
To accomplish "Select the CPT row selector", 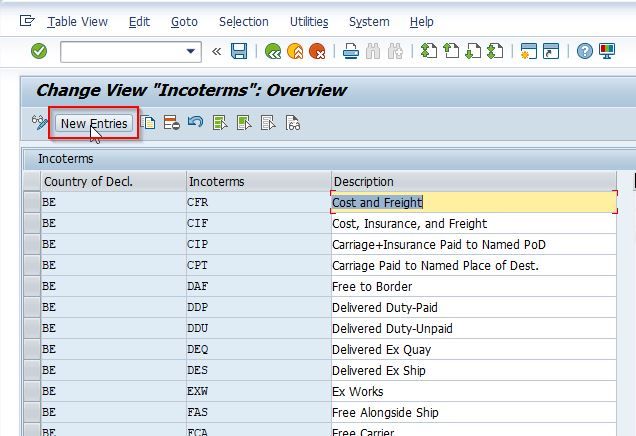I will [32, 265].
